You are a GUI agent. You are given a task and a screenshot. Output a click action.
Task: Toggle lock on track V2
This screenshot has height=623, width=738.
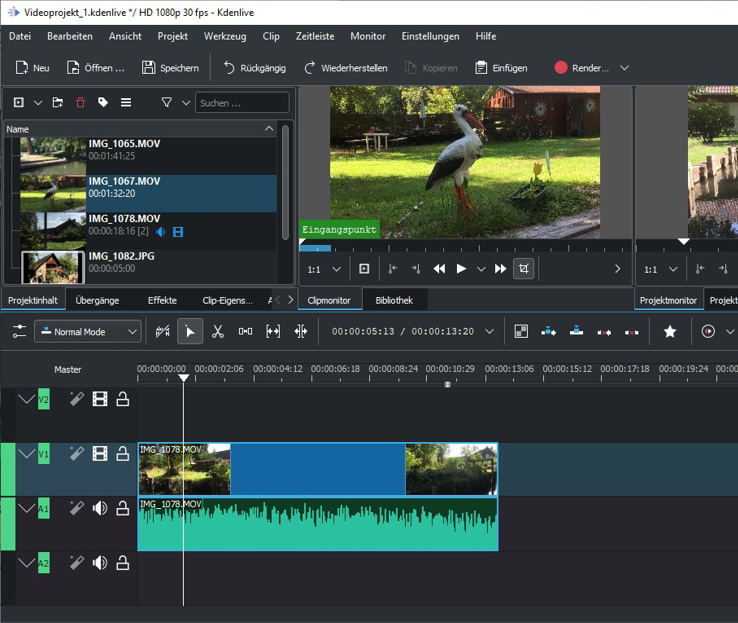(x=123, y=400)
